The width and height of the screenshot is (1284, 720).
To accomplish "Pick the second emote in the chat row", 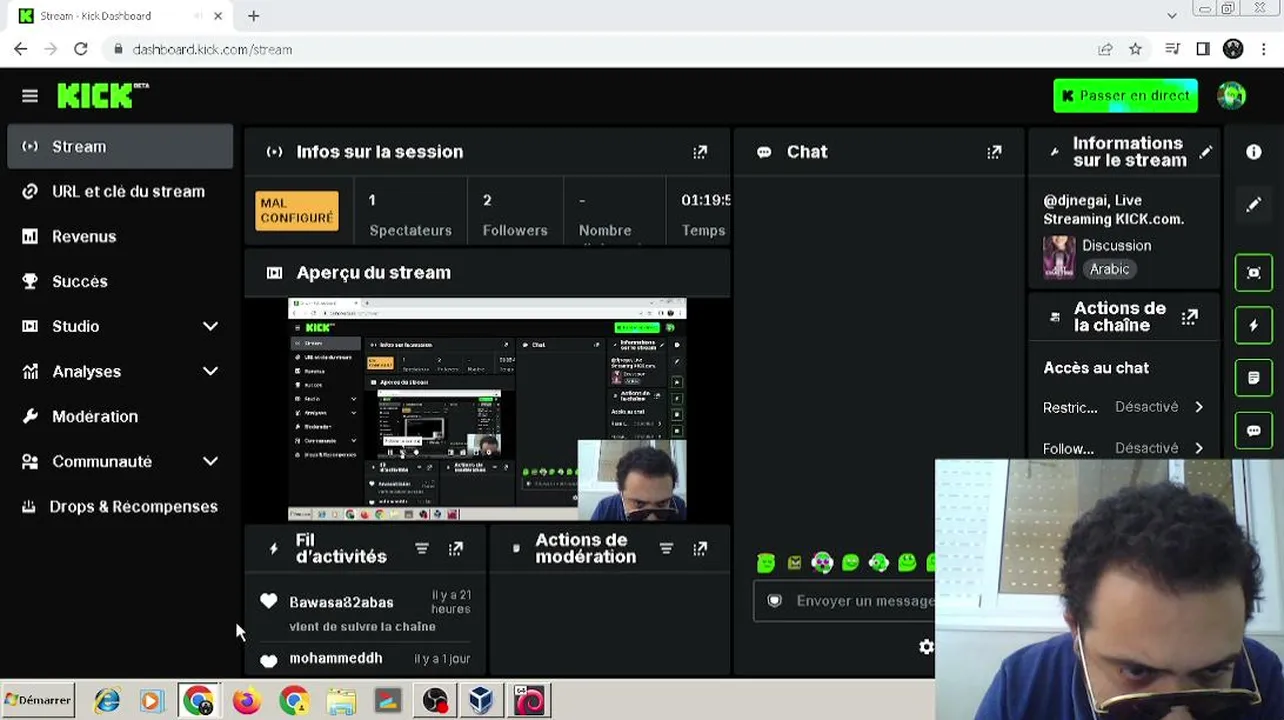I will pyautogui.click(x=794, y=563).
